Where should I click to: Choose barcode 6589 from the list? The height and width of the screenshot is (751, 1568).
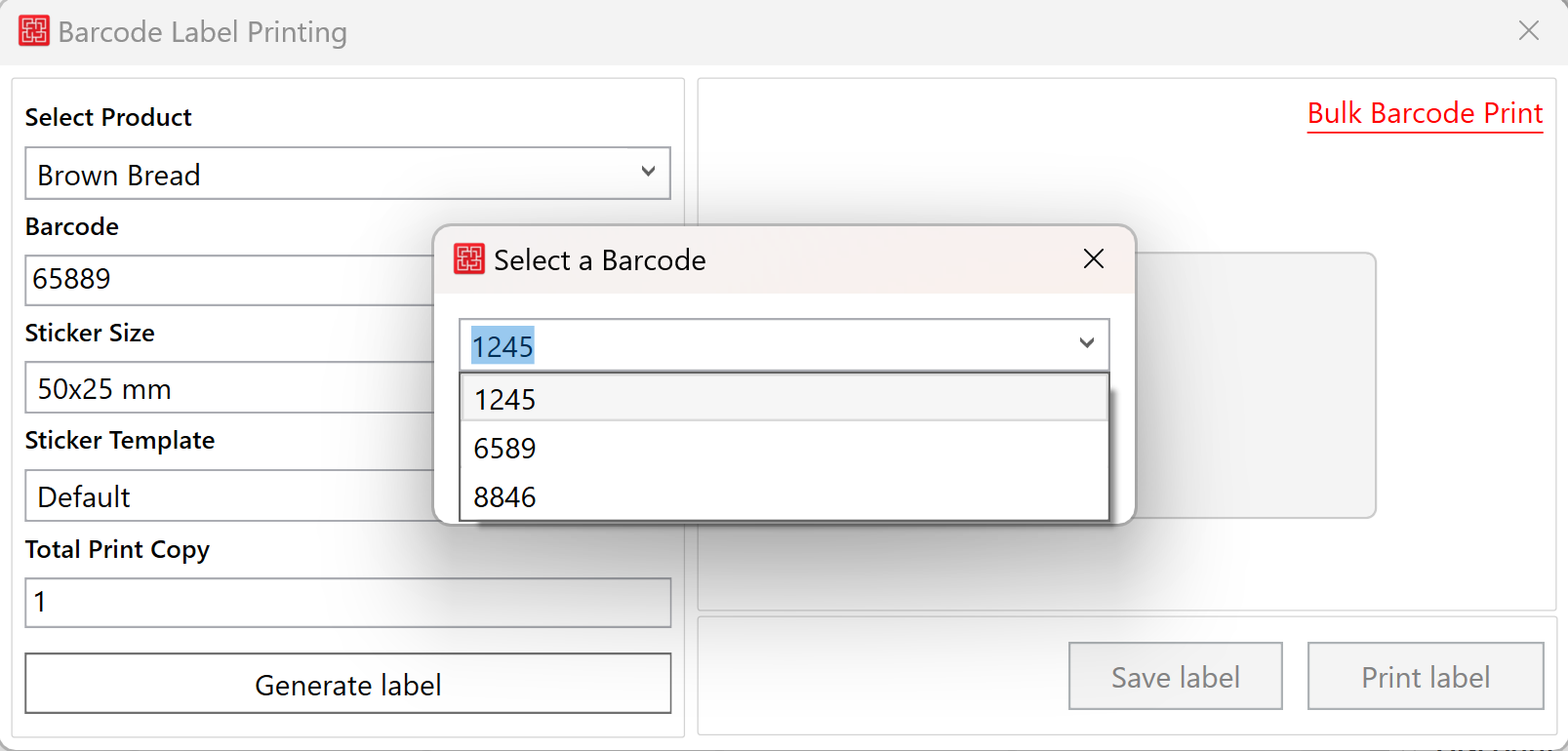point(784,448)
